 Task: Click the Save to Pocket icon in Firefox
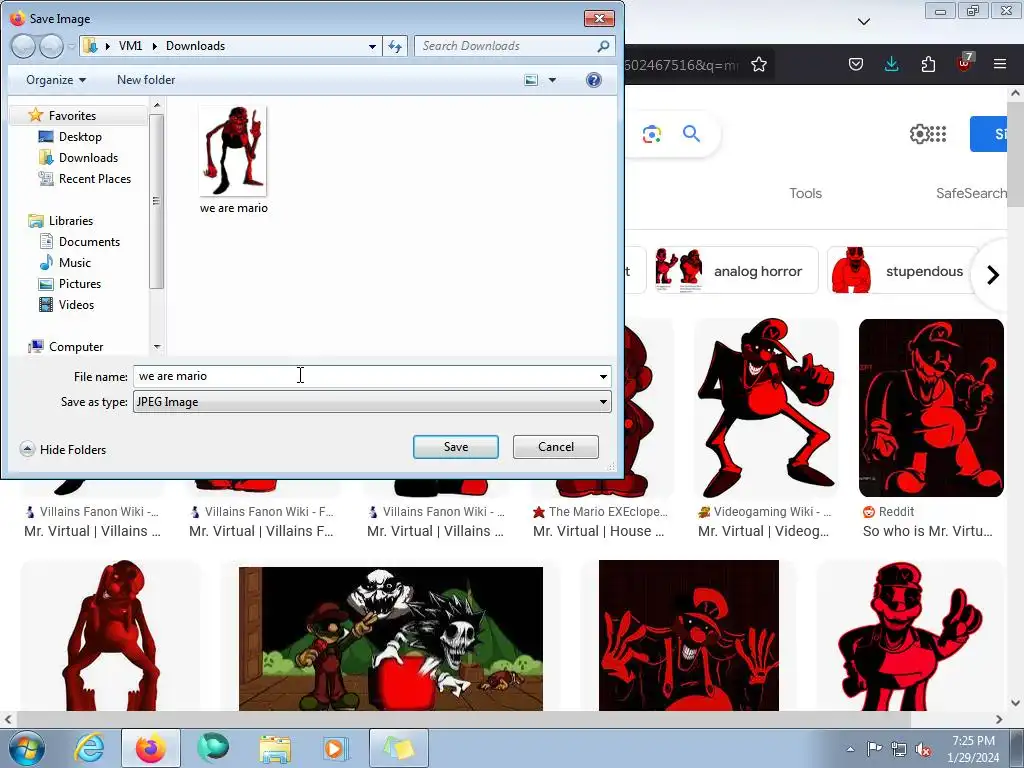click(856, 64)
